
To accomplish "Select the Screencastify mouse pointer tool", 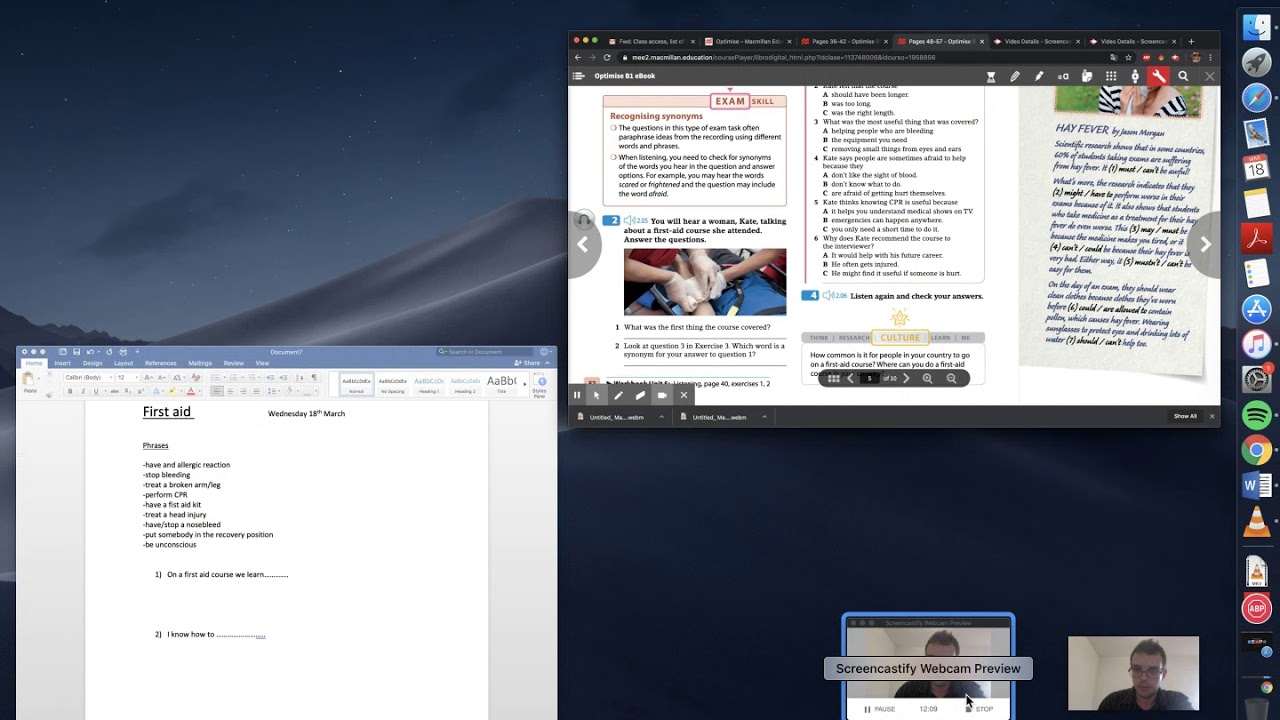I will 597,395.
